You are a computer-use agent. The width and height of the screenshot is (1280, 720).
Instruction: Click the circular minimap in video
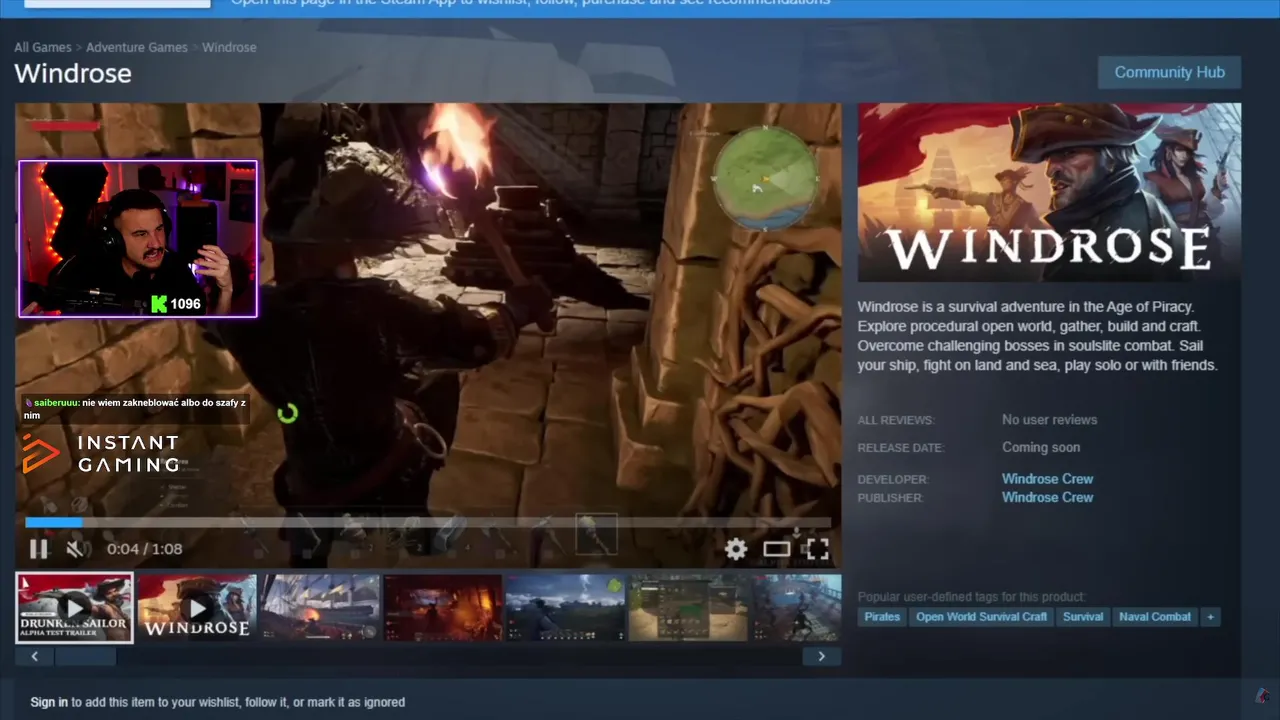tap(765, 179)
